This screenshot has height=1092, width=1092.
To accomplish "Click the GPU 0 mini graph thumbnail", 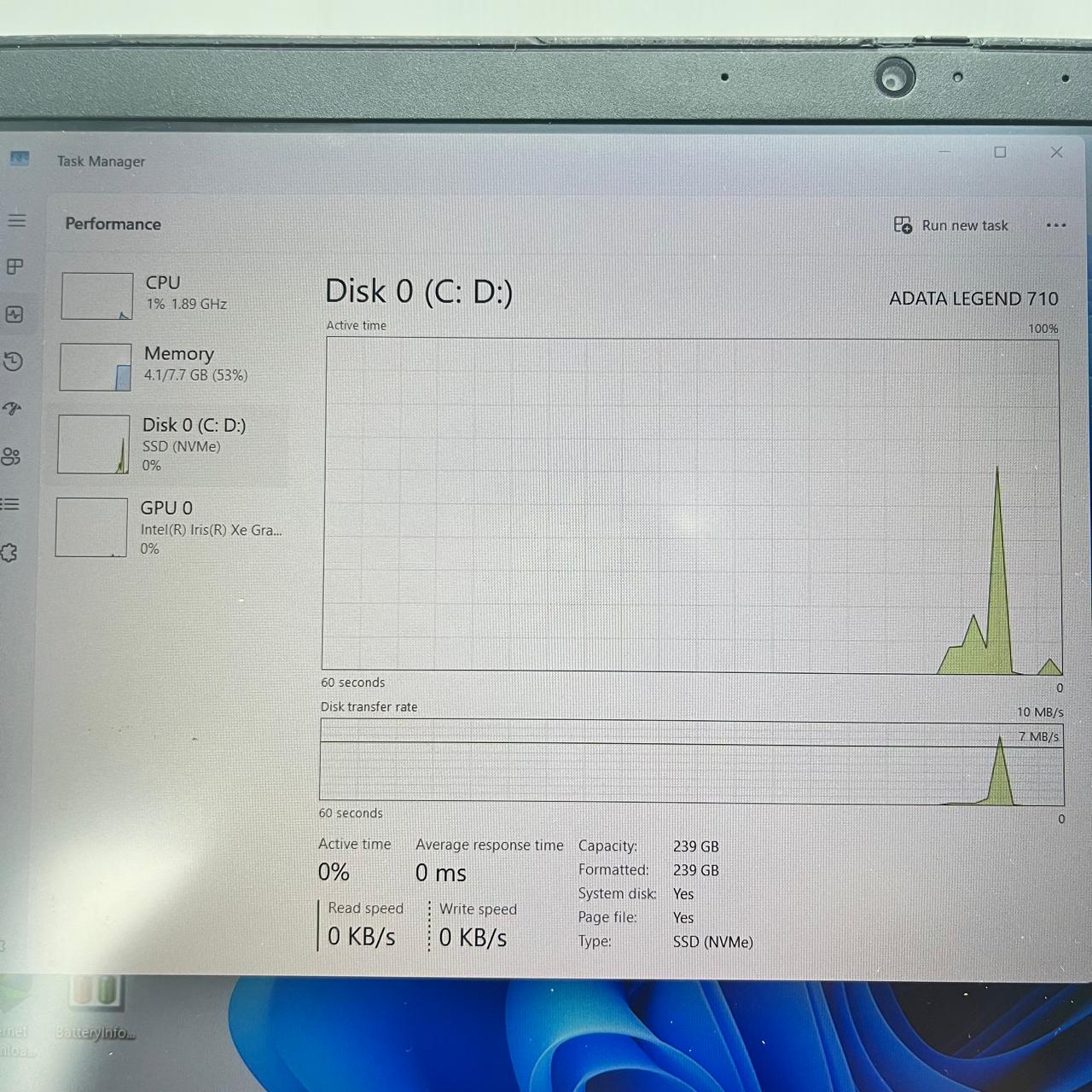I will point(91,527).
